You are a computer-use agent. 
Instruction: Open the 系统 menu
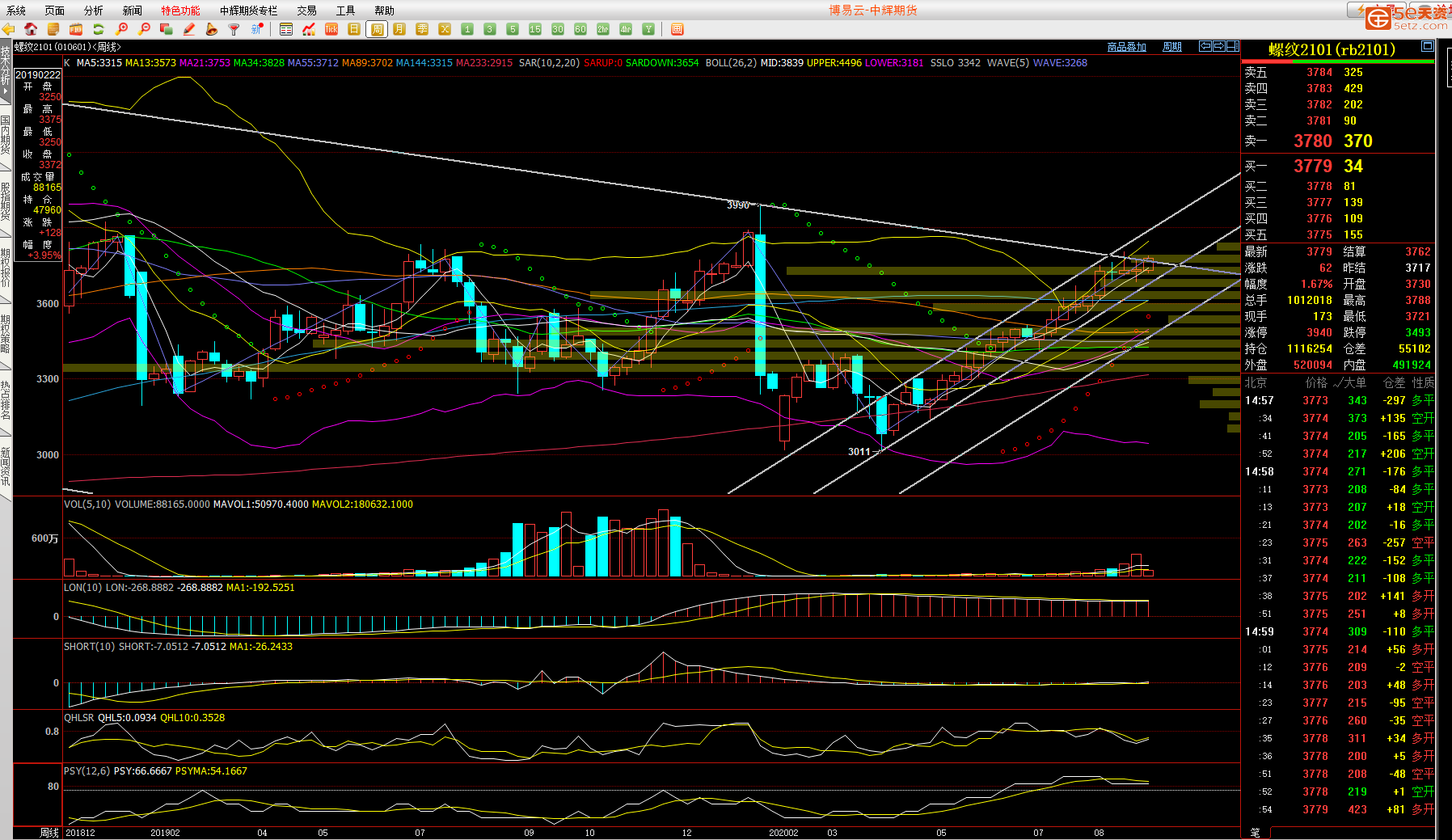16,11
